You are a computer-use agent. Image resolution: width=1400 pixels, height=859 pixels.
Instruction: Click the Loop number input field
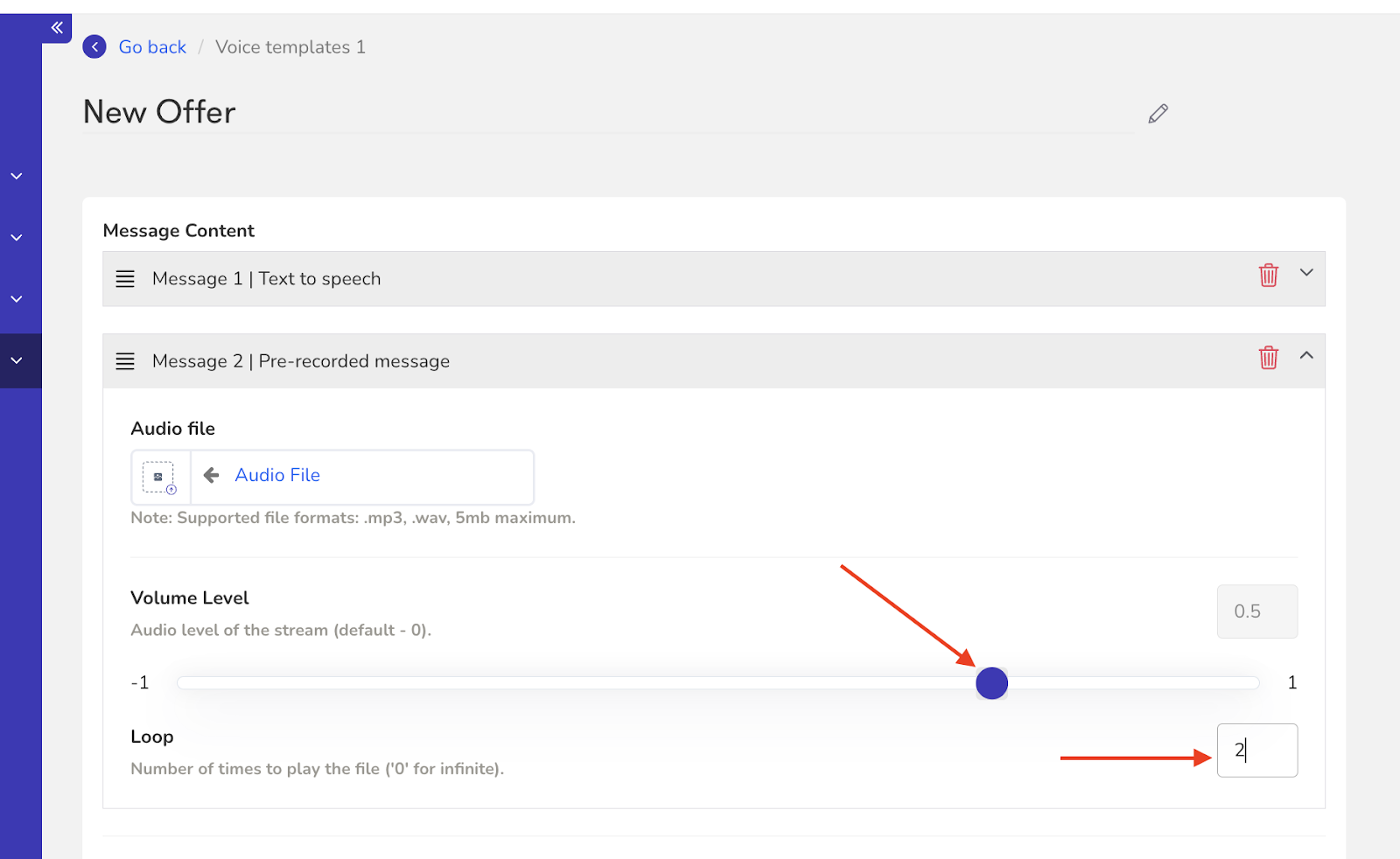click(x=1257, y=750)
